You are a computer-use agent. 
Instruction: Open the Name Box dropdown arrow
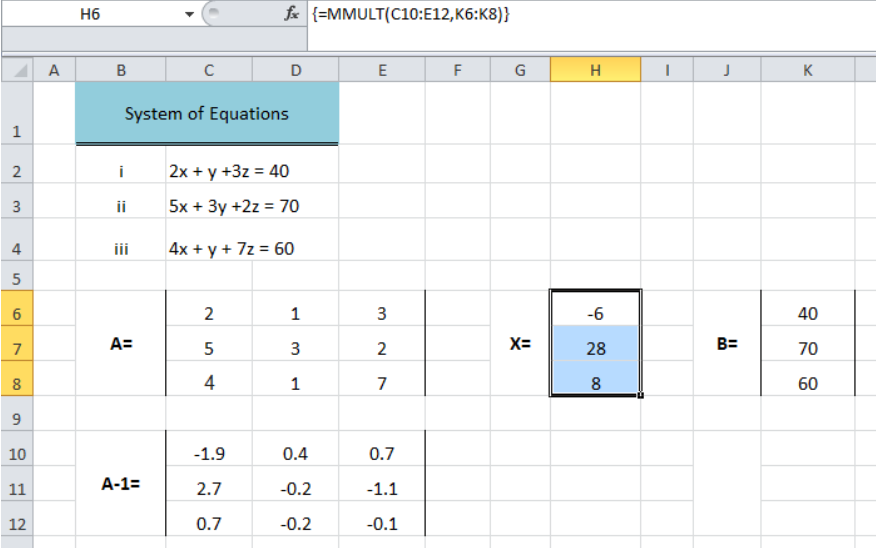(189, 14)
